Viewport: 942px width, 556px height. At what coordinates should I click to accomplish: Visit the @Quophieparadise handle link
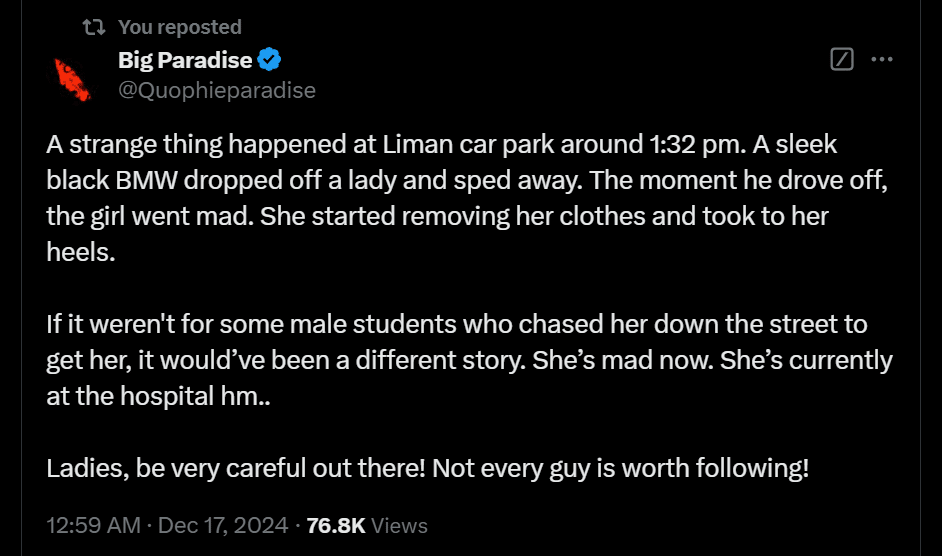[x=217, y=90]
